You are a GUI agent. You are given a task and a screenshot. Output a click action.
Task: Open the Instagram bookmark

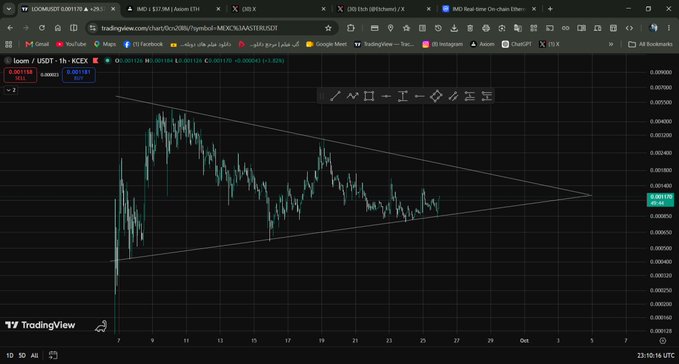point(443,44)
